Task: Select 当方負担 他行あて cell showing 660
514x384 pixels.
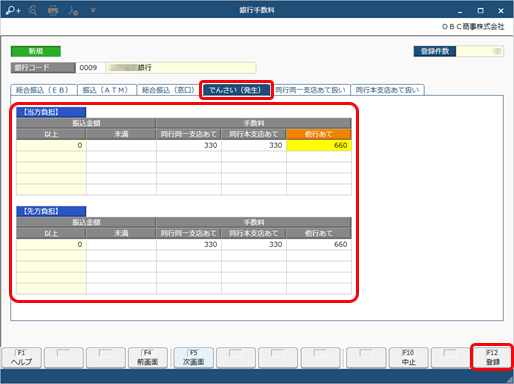Action: click(x=319, y=145)
